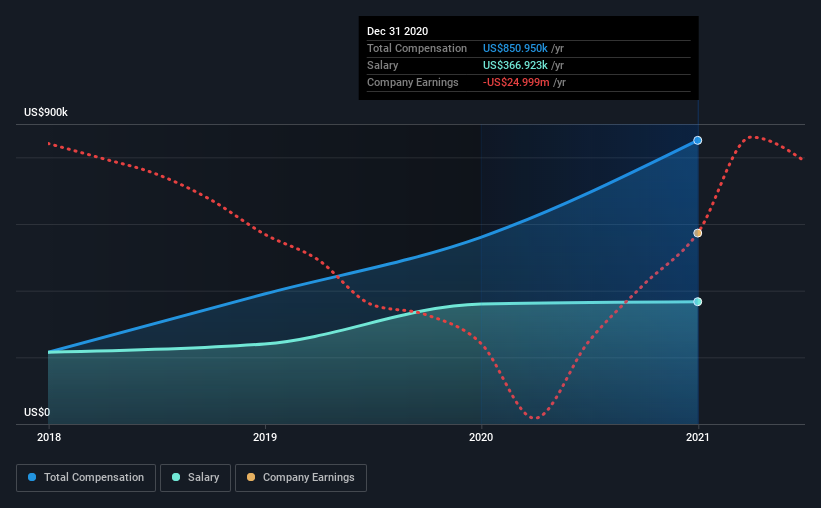The image size is (821, 508).
Task: Click the teal Salary data point at 2021
Action: 697,302
